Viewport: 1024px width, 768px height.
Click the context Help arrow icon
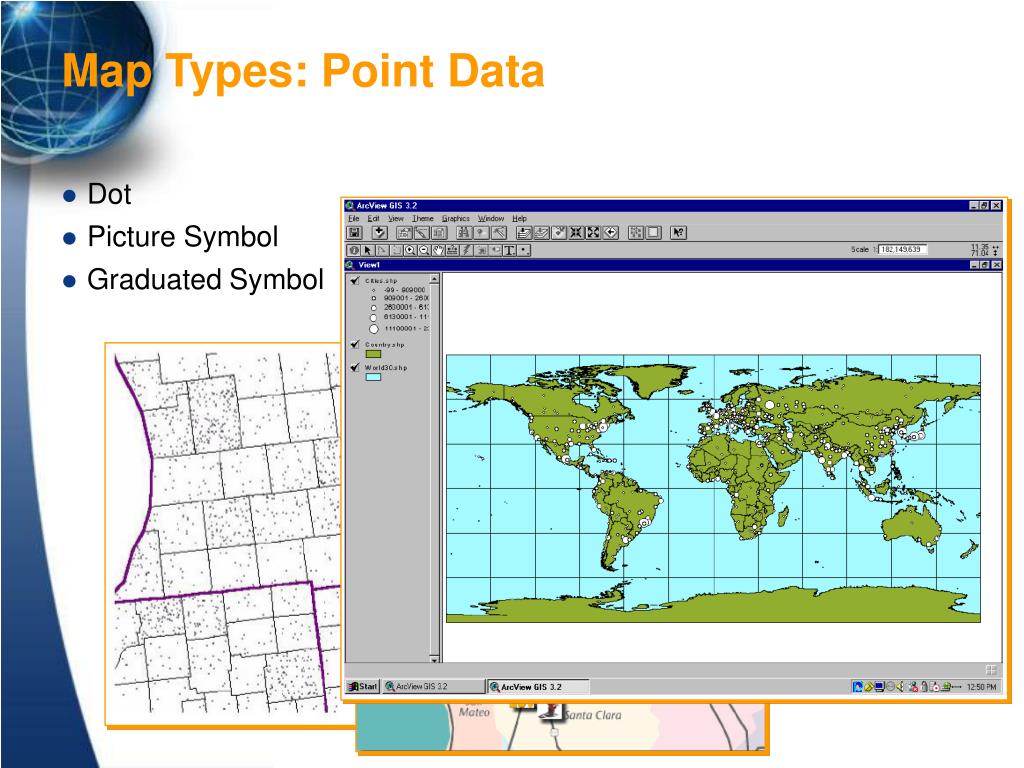tap(678, 233)
